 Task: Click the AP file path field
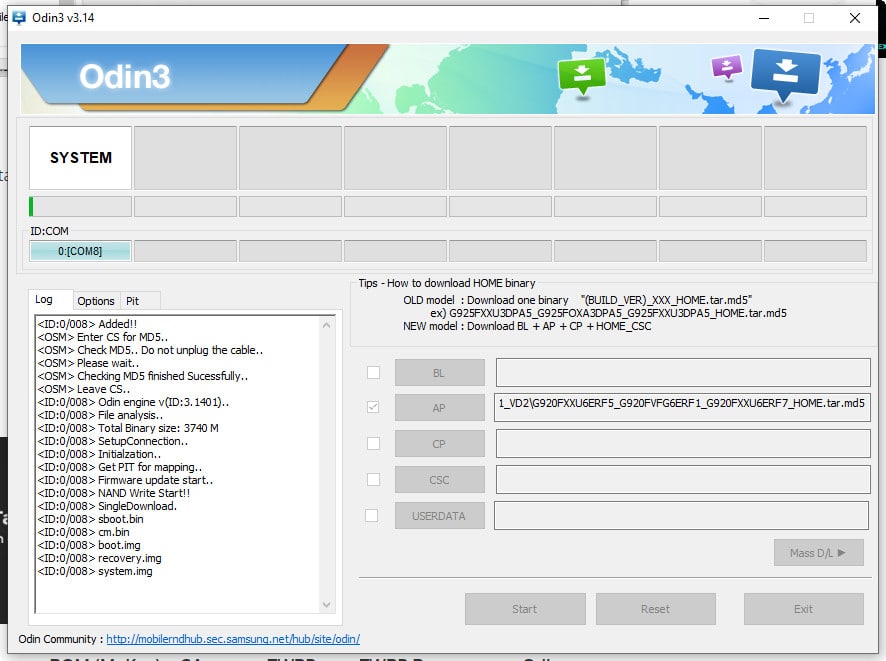[x=682, y=407]
